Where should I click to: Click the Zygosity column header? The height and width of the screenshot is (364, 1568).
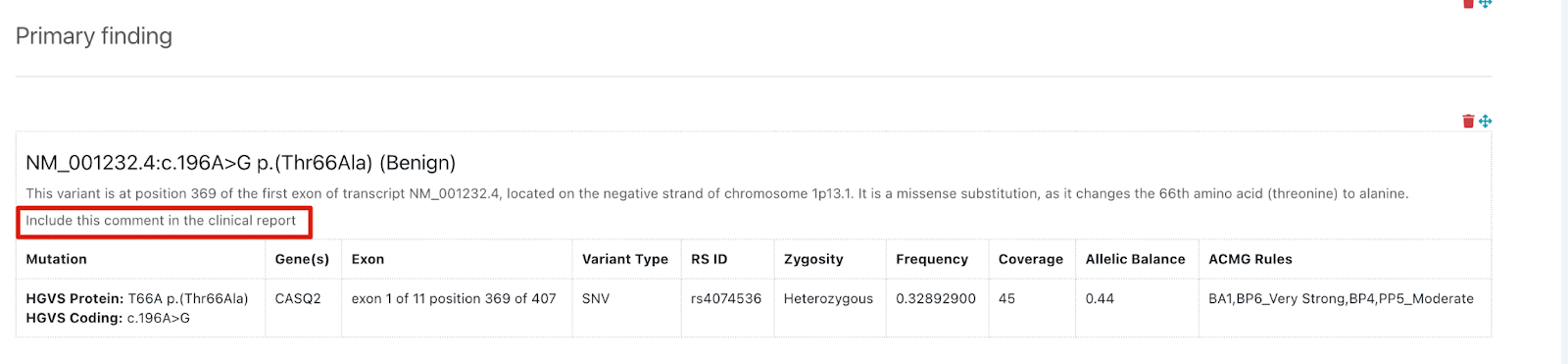point(813,259)
